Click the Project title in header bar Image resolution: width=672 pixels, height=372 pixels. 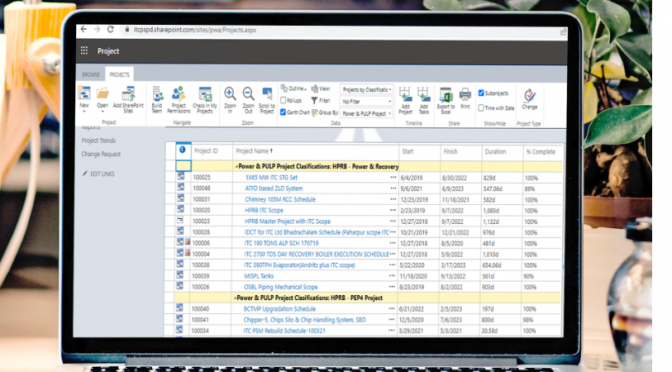pyautogui.click(x=108, y=51)
